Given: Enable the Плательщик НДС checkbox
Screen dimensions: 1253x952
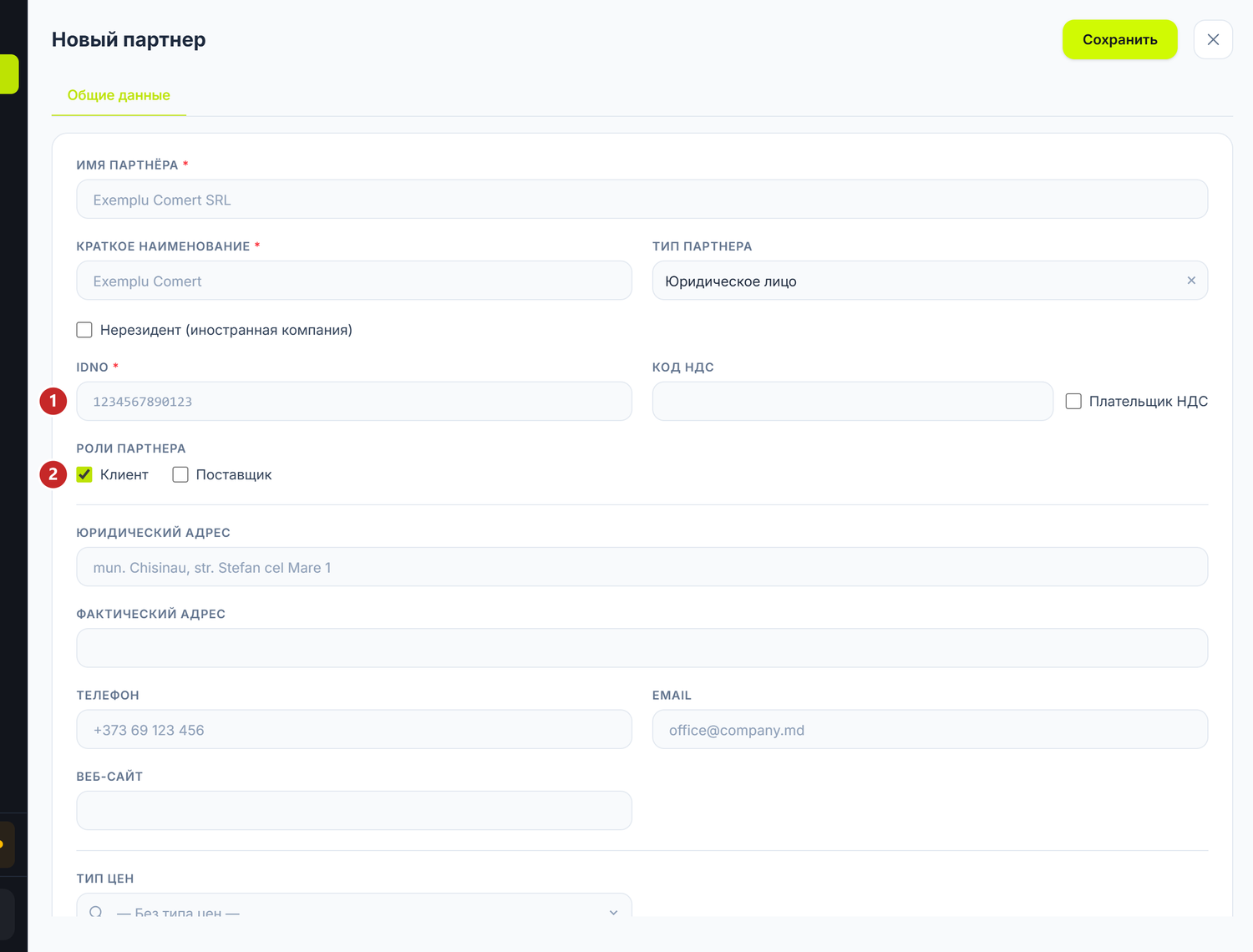Looking at the screenshot, I should tap(1073, 402).
